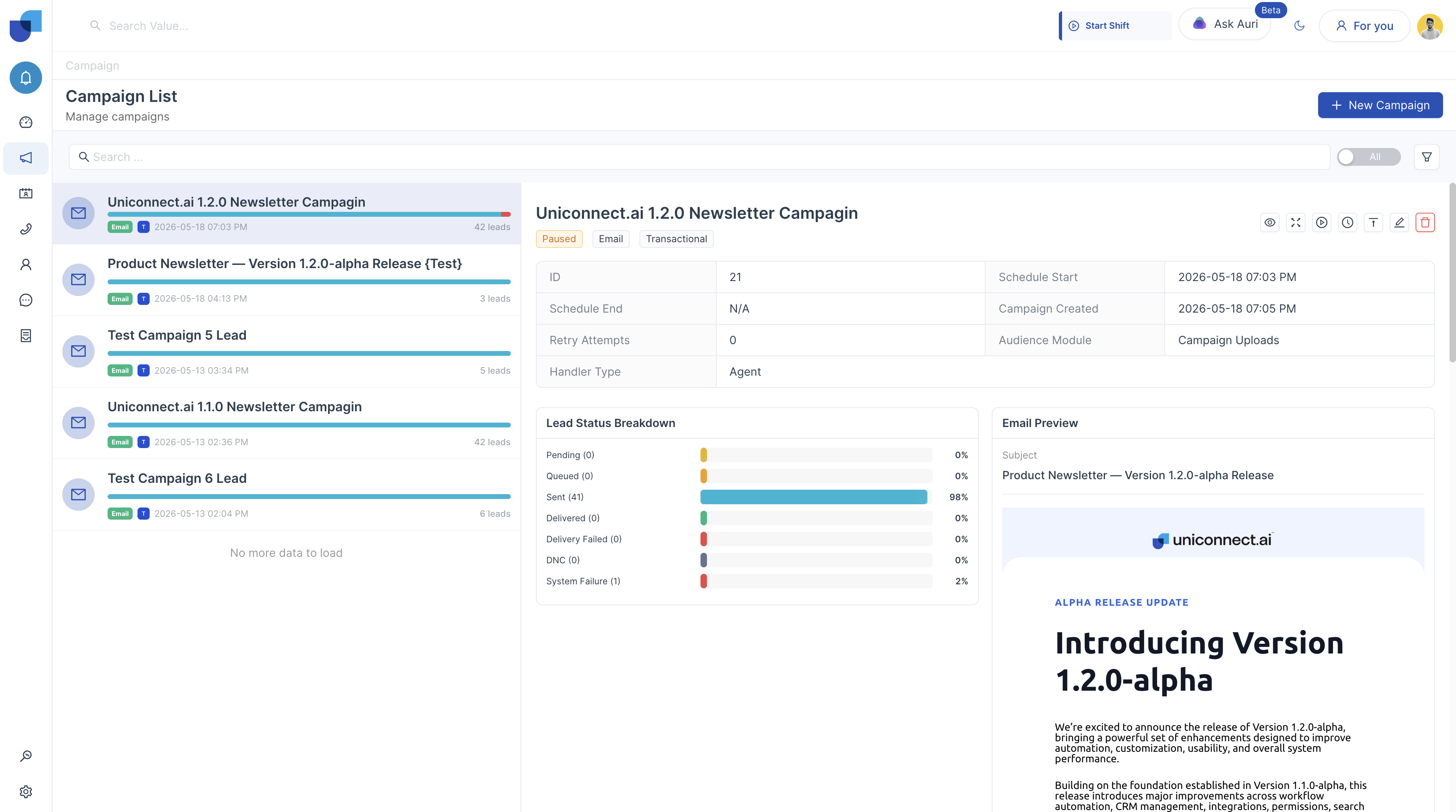The height and width of the screenshot is (812, 1456).
Task: Toggle dark mode moon icon
Action: click(x=1299, y=25)
